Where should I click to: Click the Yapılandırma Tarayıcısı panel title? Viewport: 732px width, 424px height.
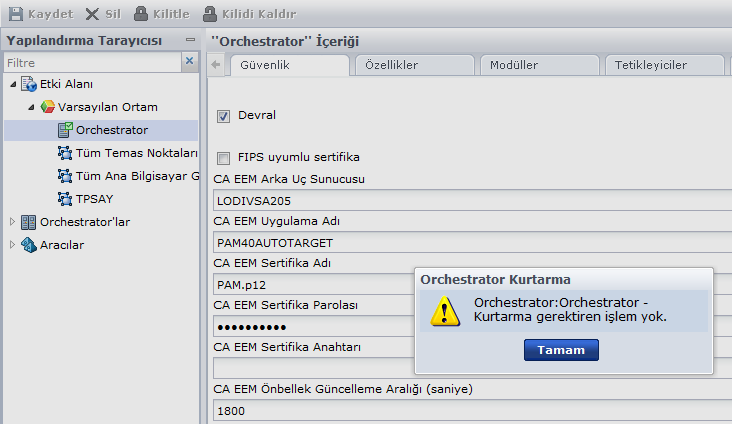(84, 41)
